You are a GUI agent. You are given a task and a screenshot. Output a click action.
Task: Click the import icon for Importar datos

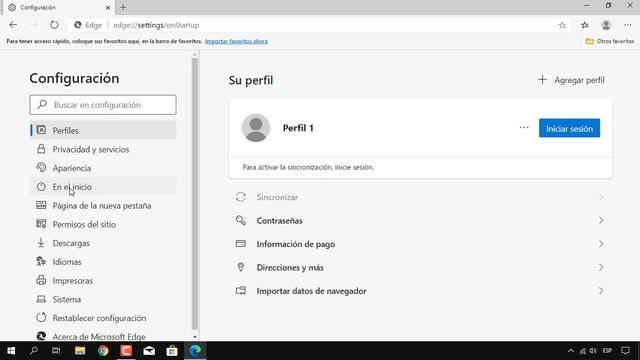tap(241, 291)
